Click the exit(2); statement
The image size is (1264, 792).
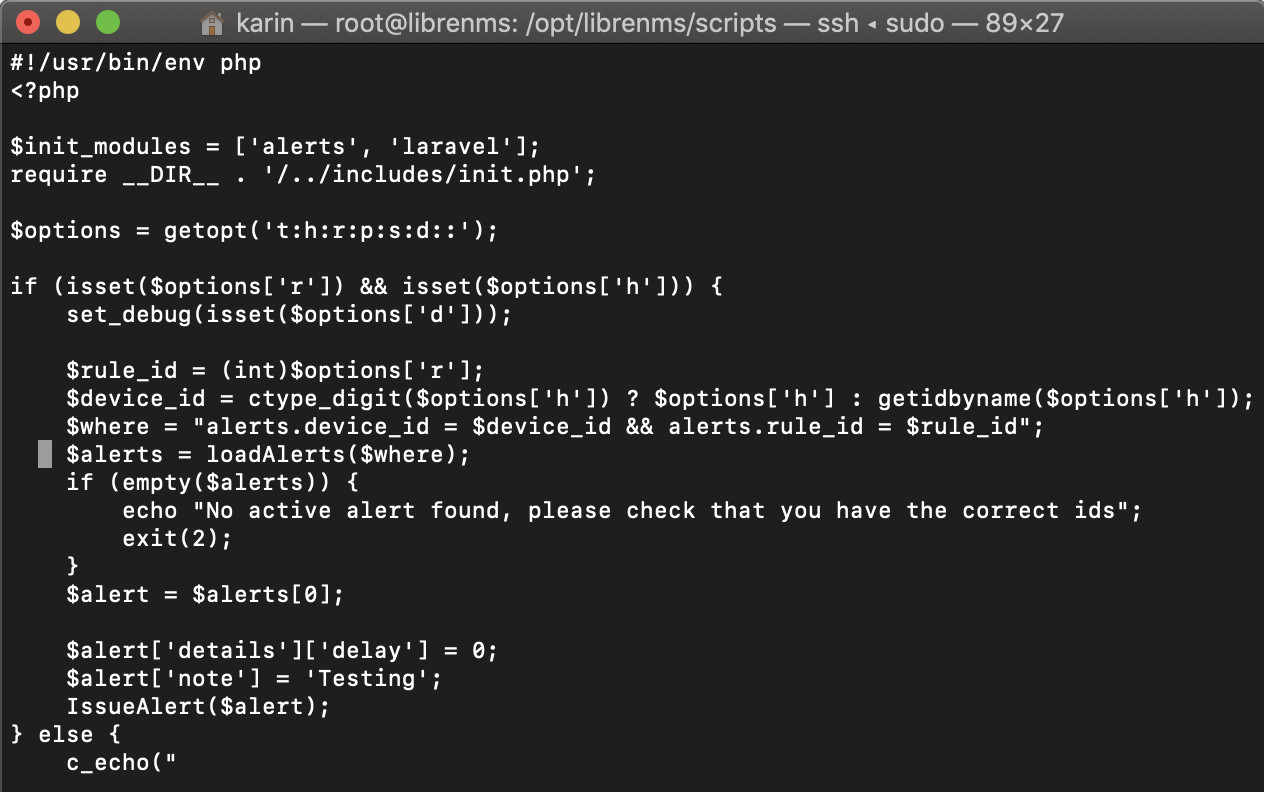177,539
